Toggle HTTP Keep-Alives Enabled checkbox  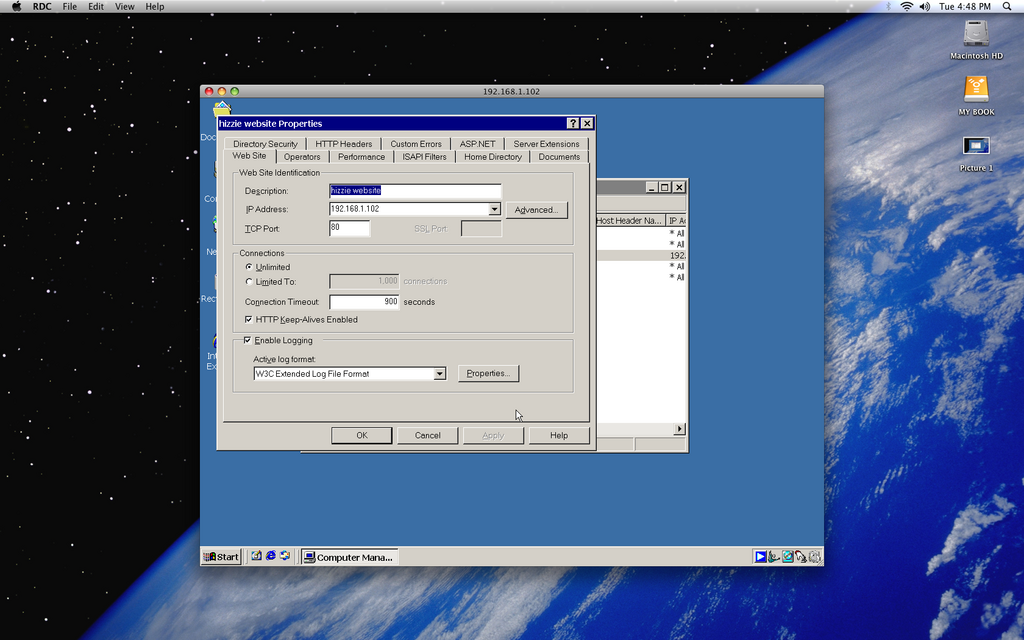pos(249,319)
